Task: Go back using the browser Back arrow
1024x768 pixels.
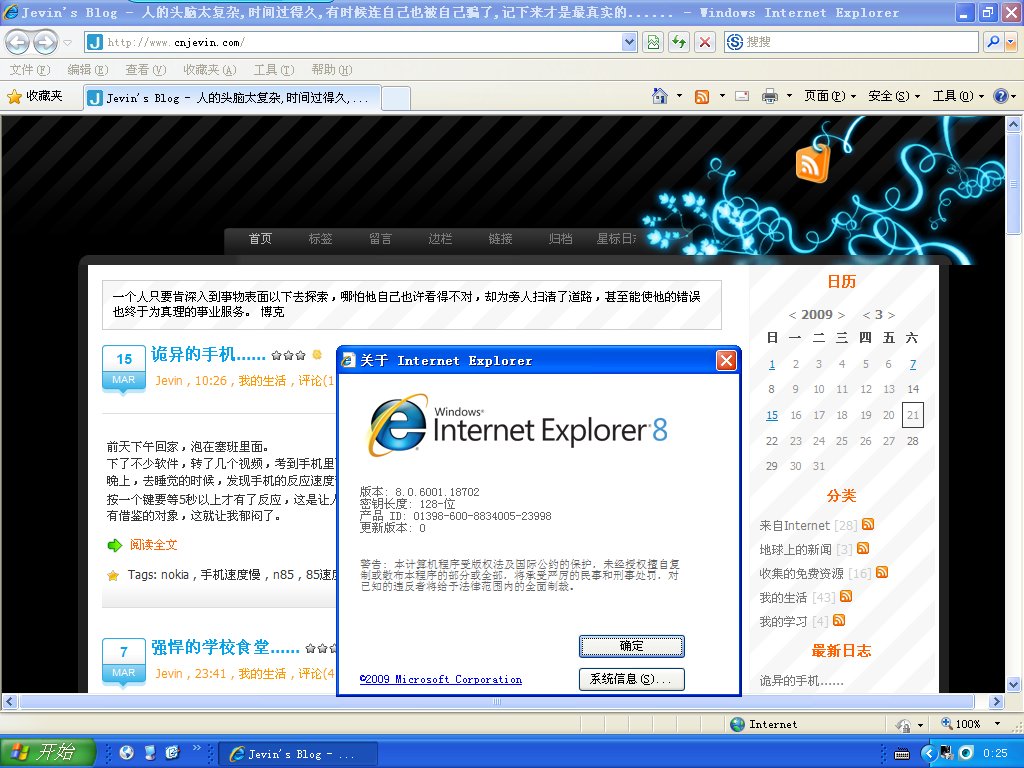Action: (x=18, y=42)
